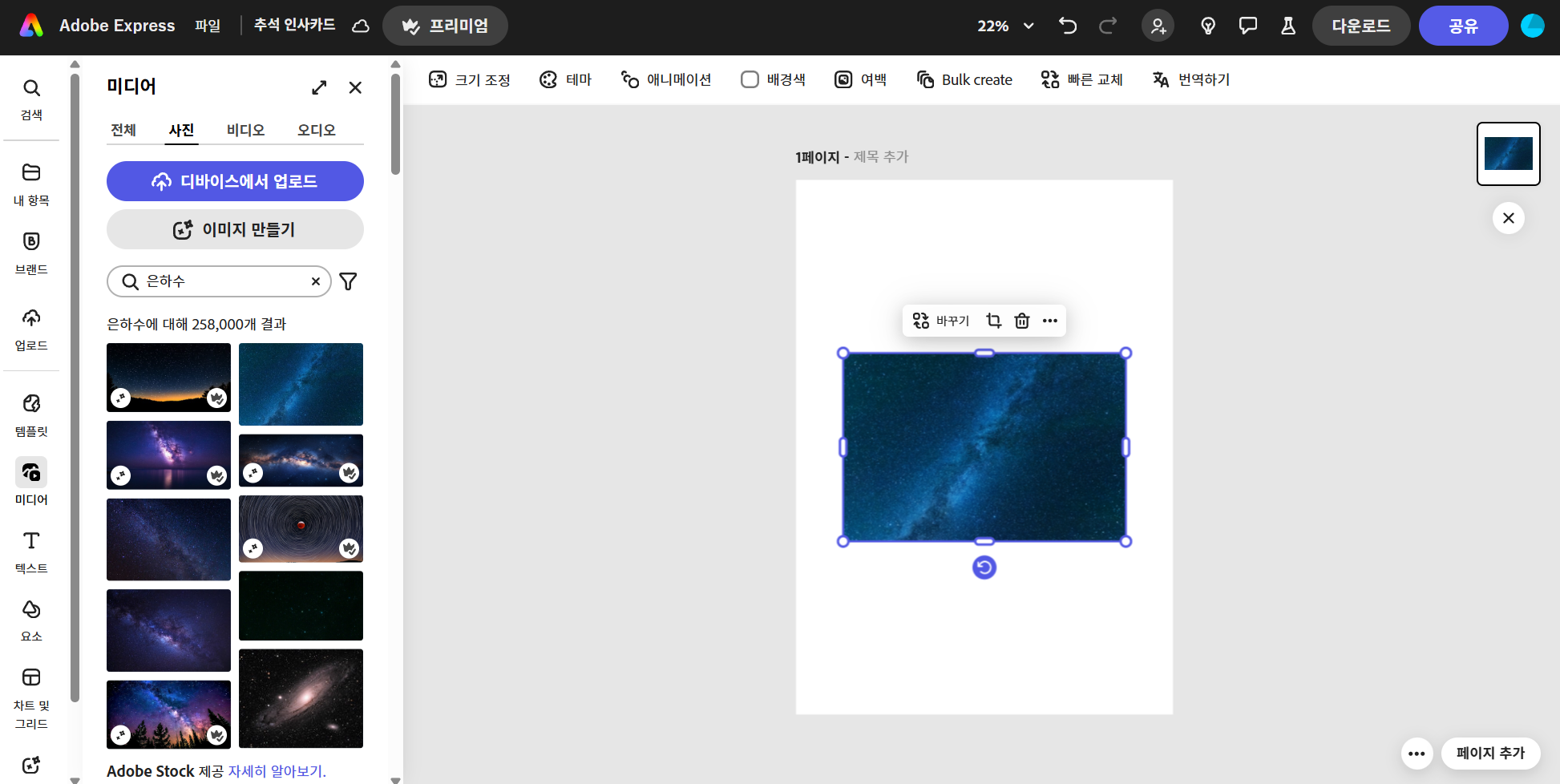Image resolution: width=1560 pixels, height=784 pixels.
Task: Select the Andromeda galaxy thumbnail in search results
Action: point(301,698)
